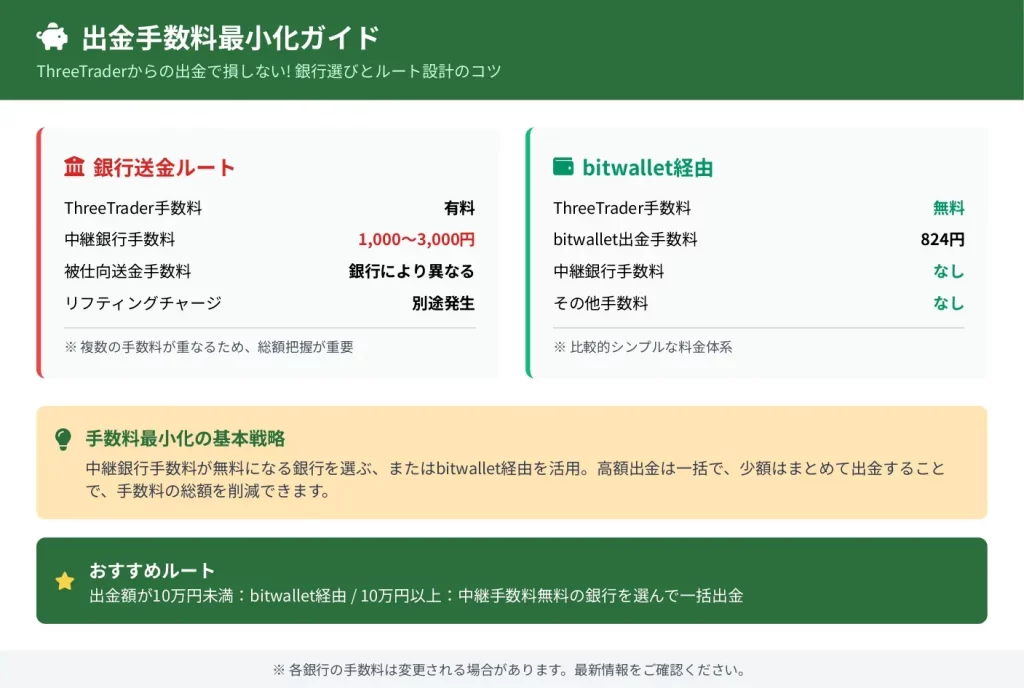
Task: Click the footer disclaimer about 各銀行の手数料
Action: [511, 670]
